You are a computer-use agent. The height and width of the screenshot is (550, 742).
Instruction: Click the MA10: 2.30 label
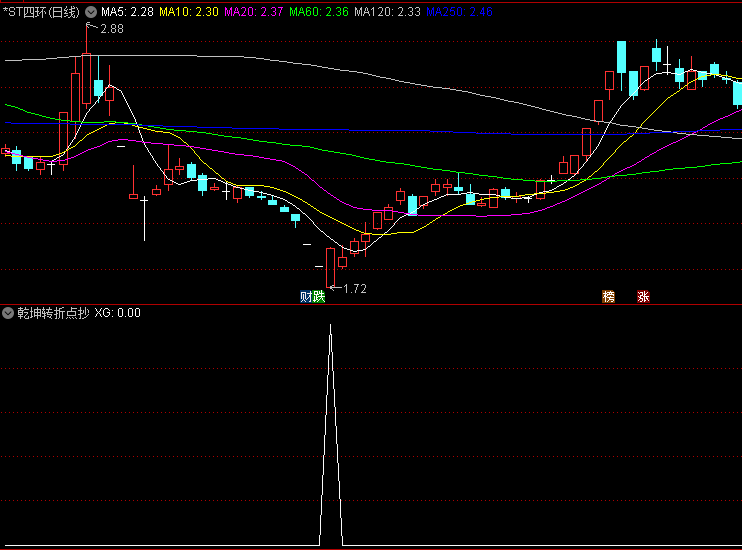pos(188,12)
